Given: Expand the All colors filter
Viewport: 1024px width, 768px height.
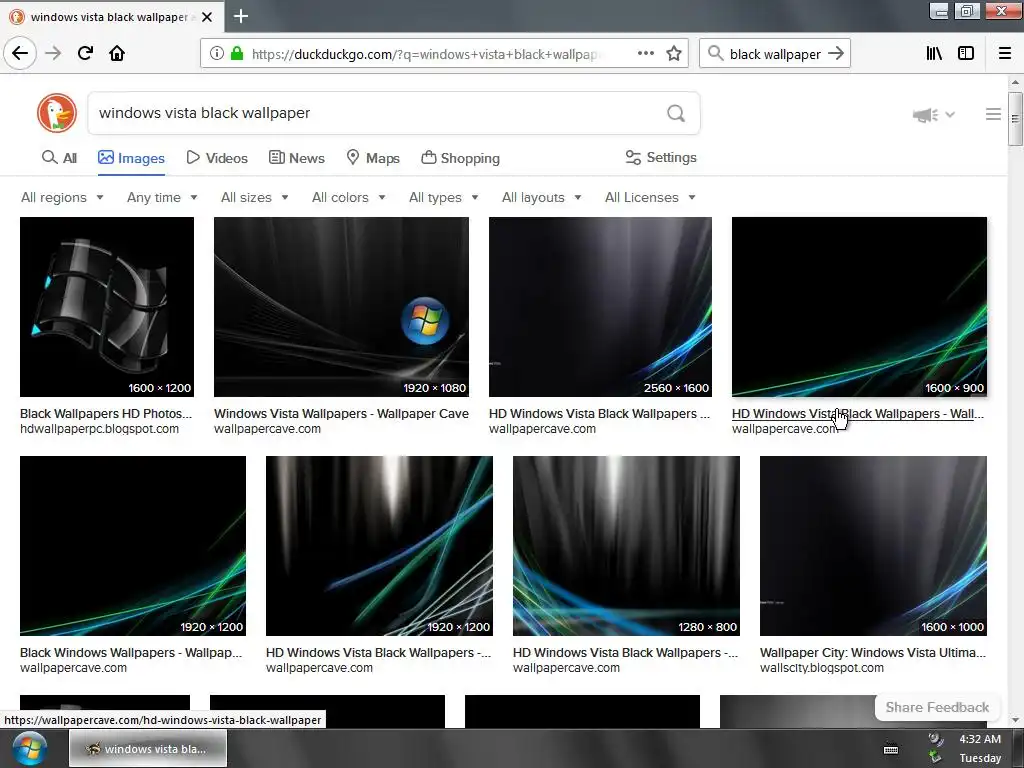Looking at the screenshot, I should (348, 197).
